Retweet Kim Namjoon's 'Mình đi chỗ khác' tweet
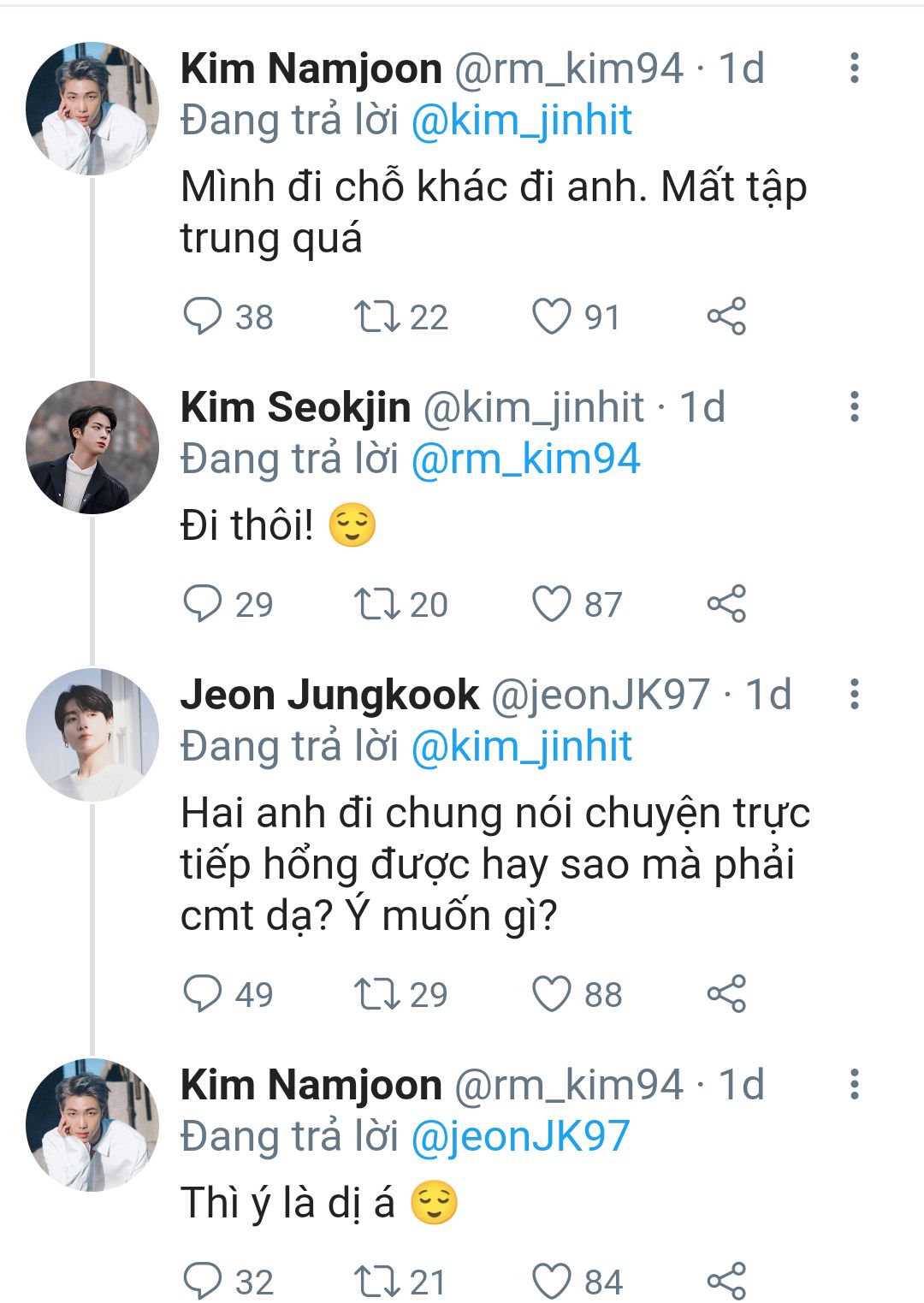 377,316
